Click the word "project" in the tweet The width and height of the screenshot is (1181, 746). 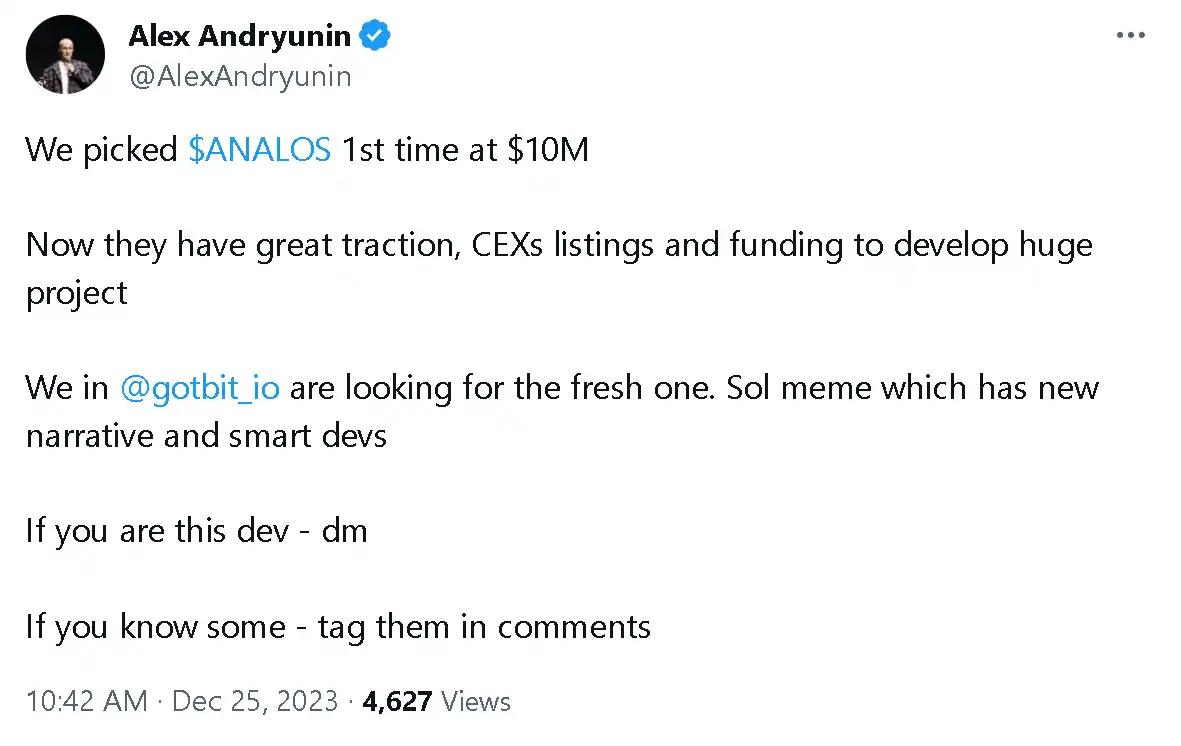[77, 293]
